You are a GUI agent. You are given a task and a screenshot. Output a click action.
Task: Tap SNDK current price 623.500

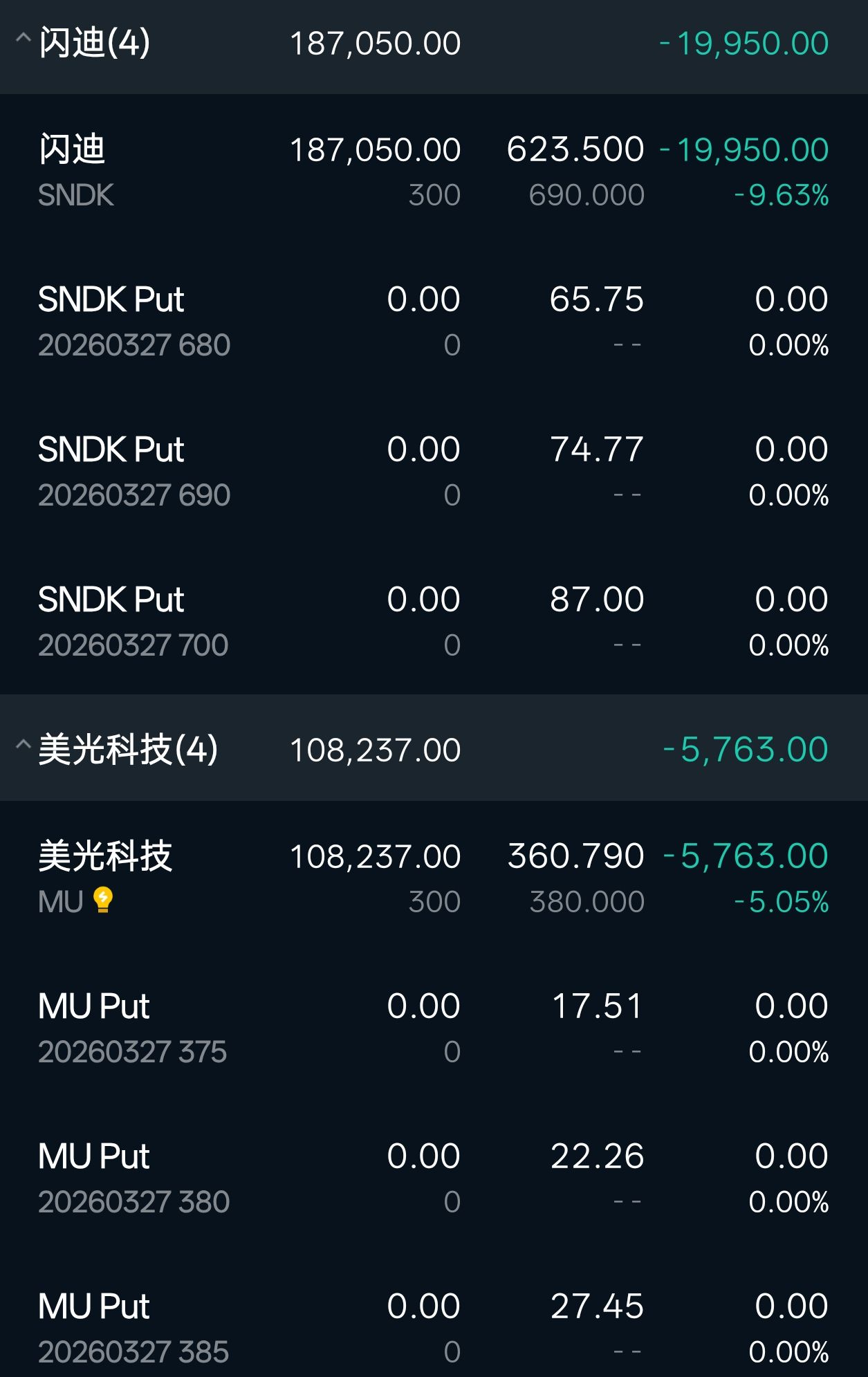[x=575, y=149]
